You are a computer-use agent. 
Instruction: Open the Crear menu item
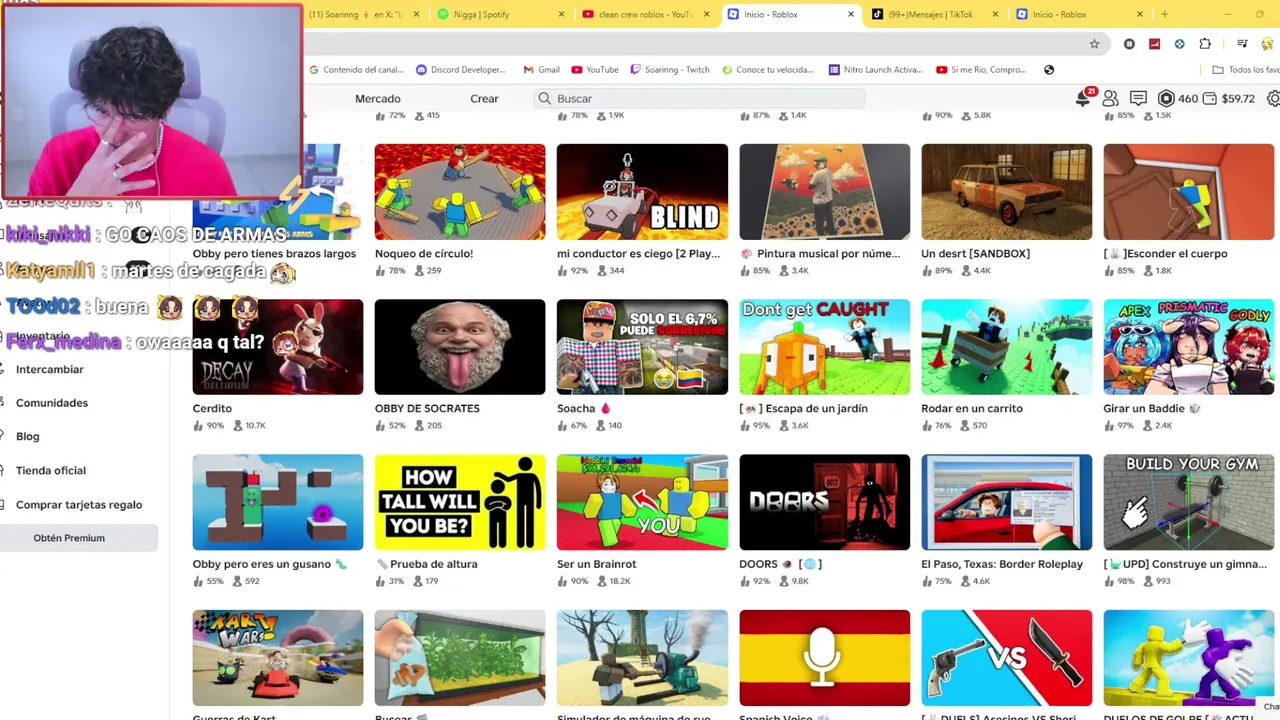[x=484, y=98]
